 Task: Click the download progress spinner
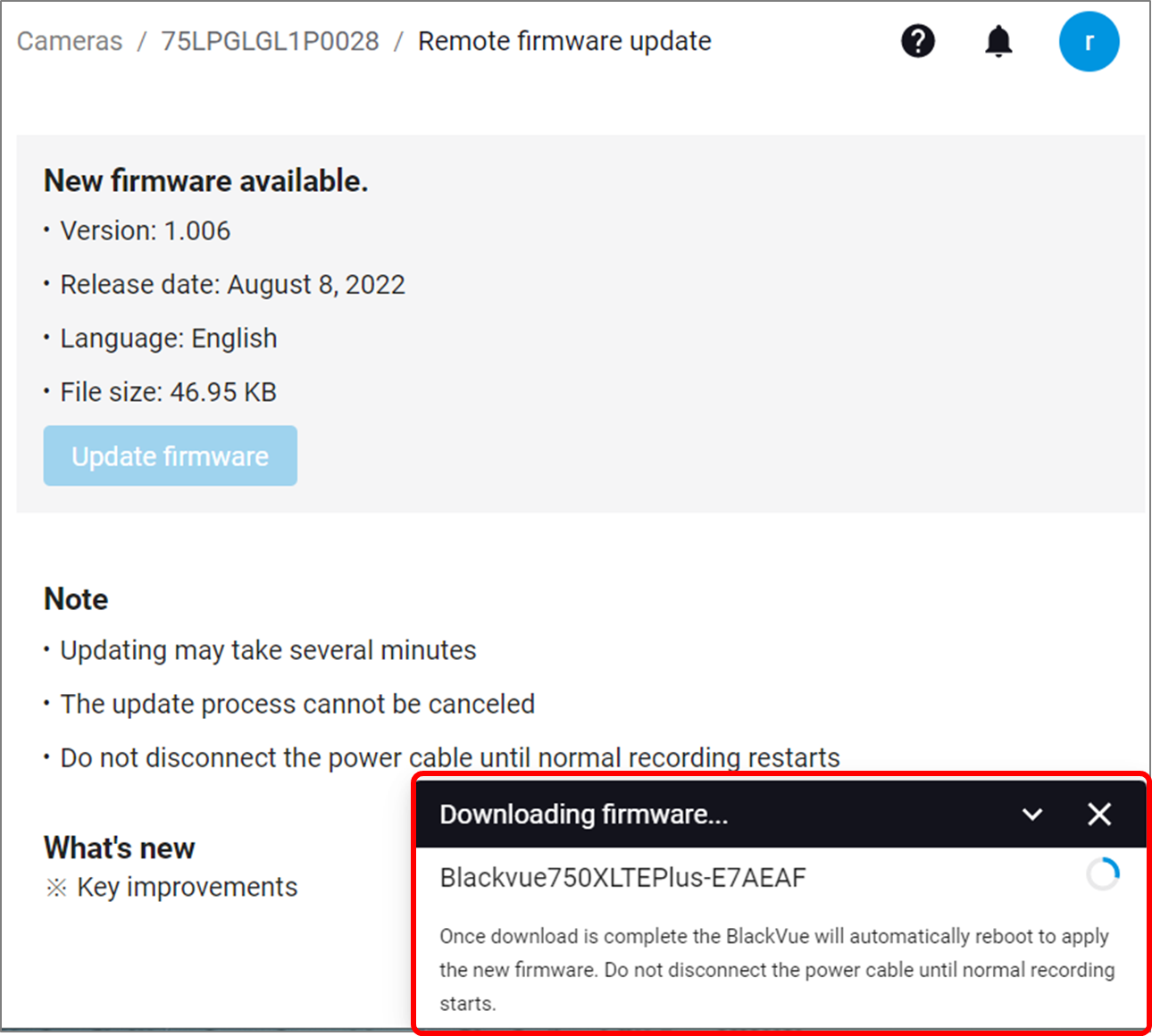click(1103, 874)
